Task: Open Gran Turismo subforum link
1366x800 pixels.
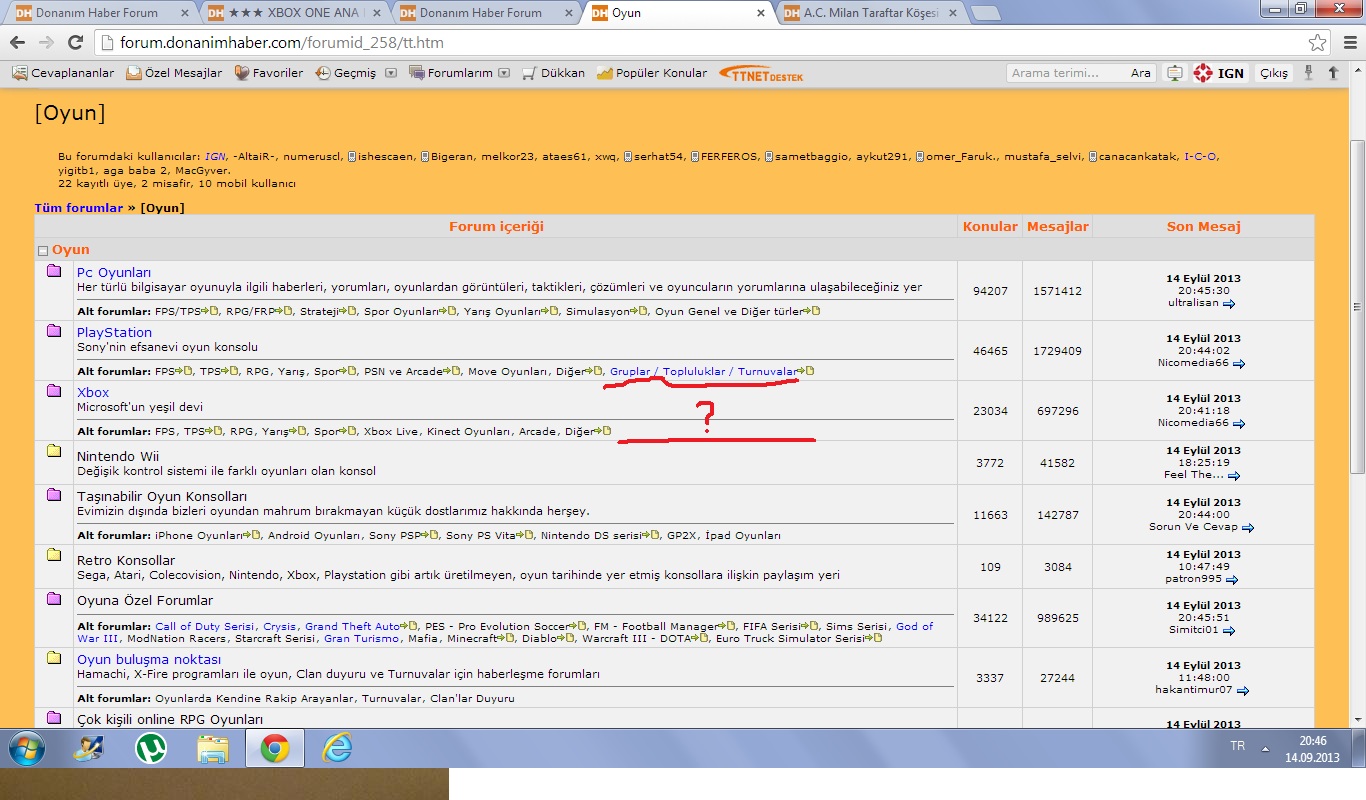Action: coord(361,638)
